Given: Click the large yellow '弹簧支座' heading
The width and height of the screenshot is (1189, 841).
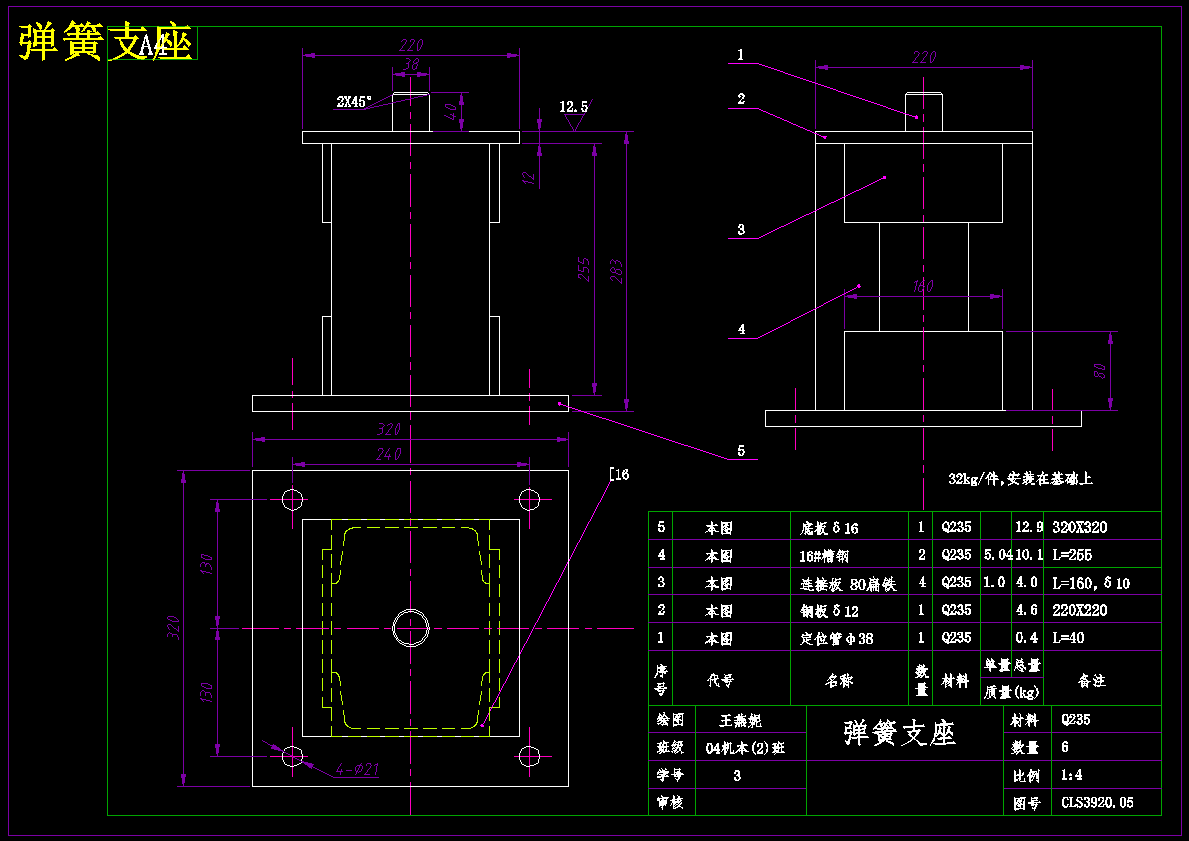Looking at the screenshot, I should [105, 41].
